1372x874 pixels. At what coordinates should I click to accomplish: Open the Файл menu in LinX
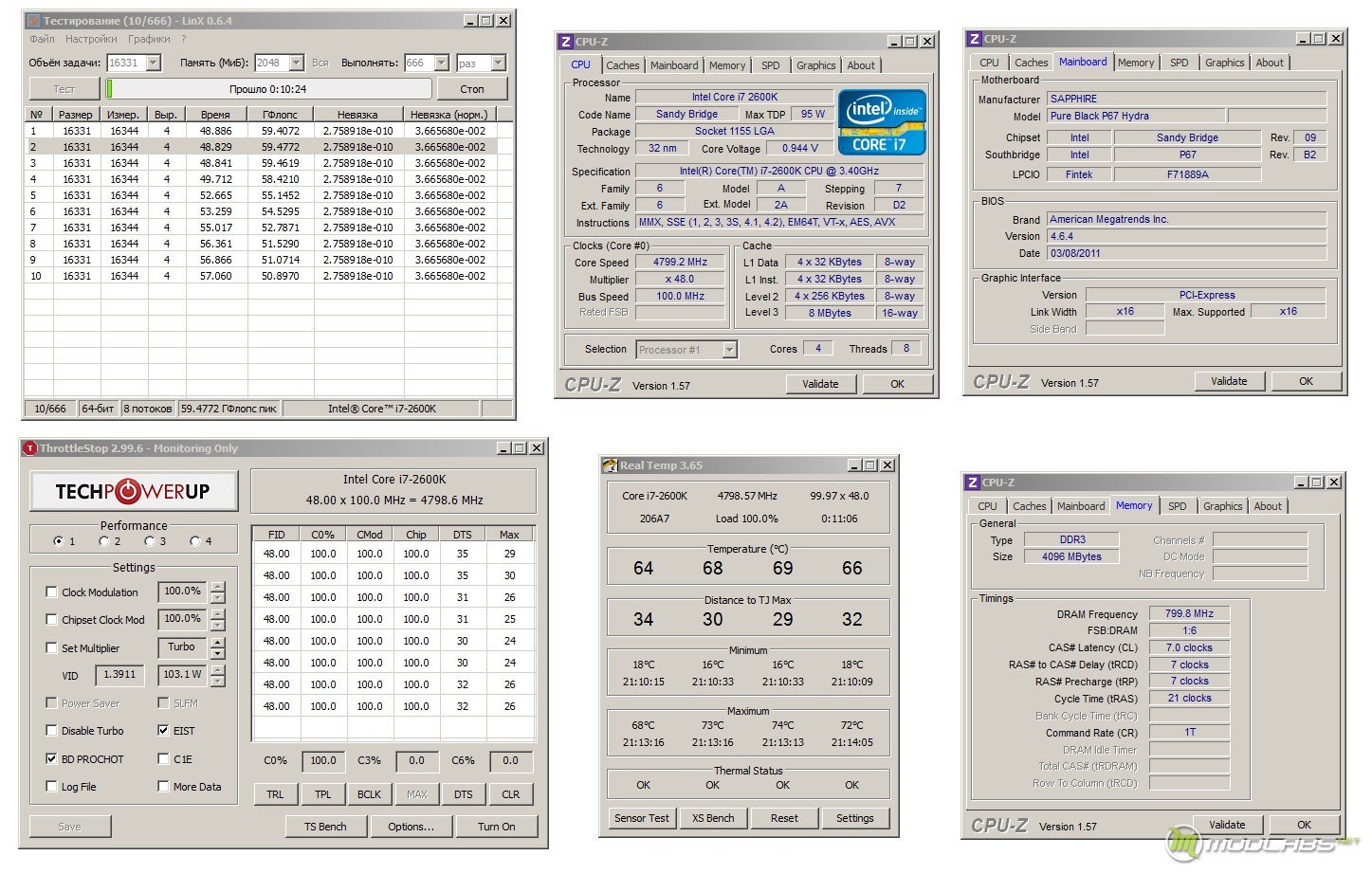click(x=42, y=39)
